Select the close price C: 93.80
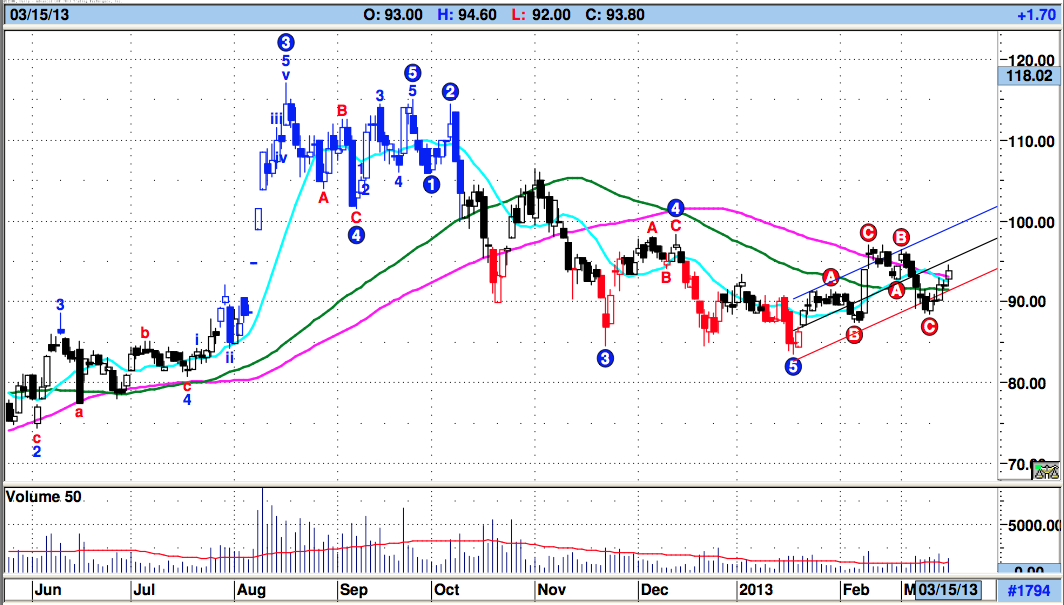The height and width of the screenshot is (605, 1064). 615,14
